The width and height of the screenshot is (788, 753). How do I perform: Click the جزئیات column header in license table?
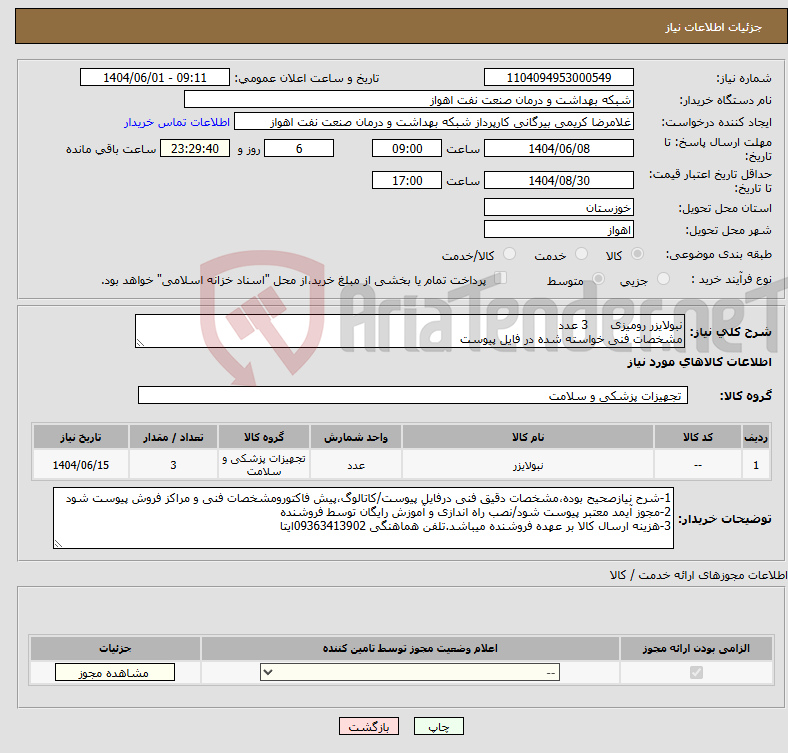pyautogui.click(x=115, y=648)
